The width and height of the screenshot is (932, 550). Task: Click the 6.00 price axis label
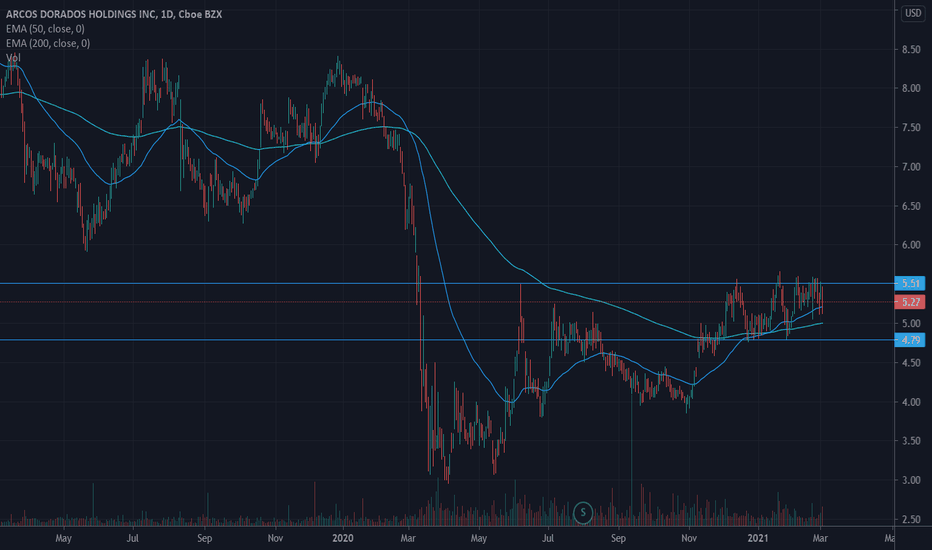911,245
